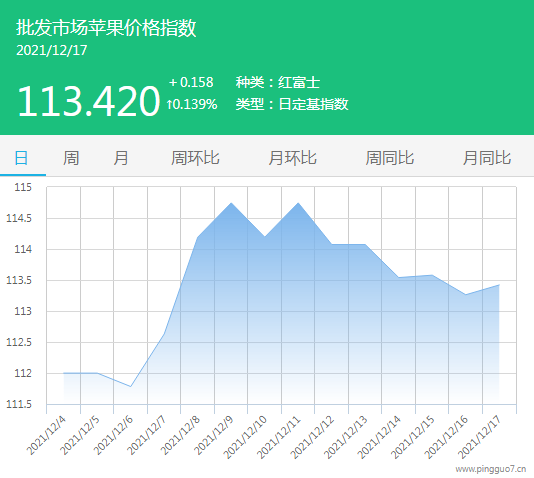Open the www.pingguo7.cn watermark link
The image size is (534, 478).
coord(491,469)
